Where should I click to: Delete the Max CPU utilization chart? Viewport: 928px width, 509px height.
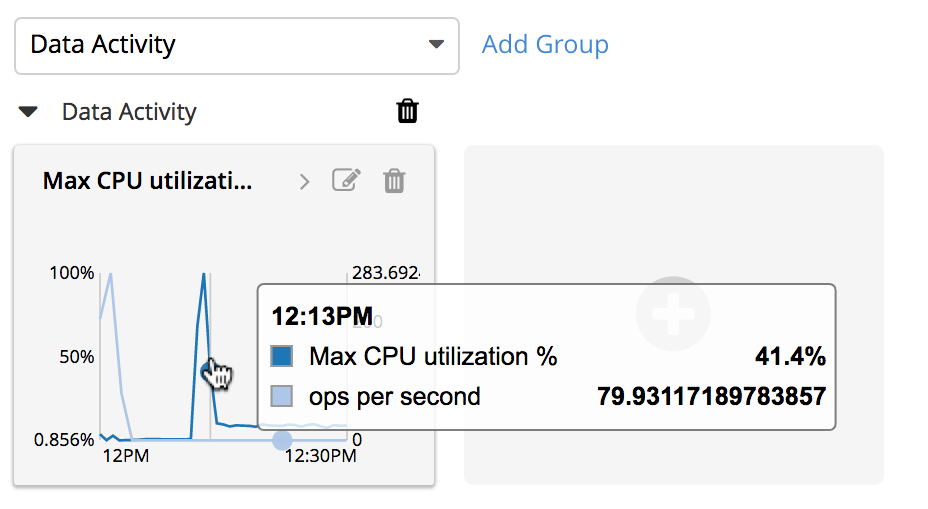coord(395,181)
